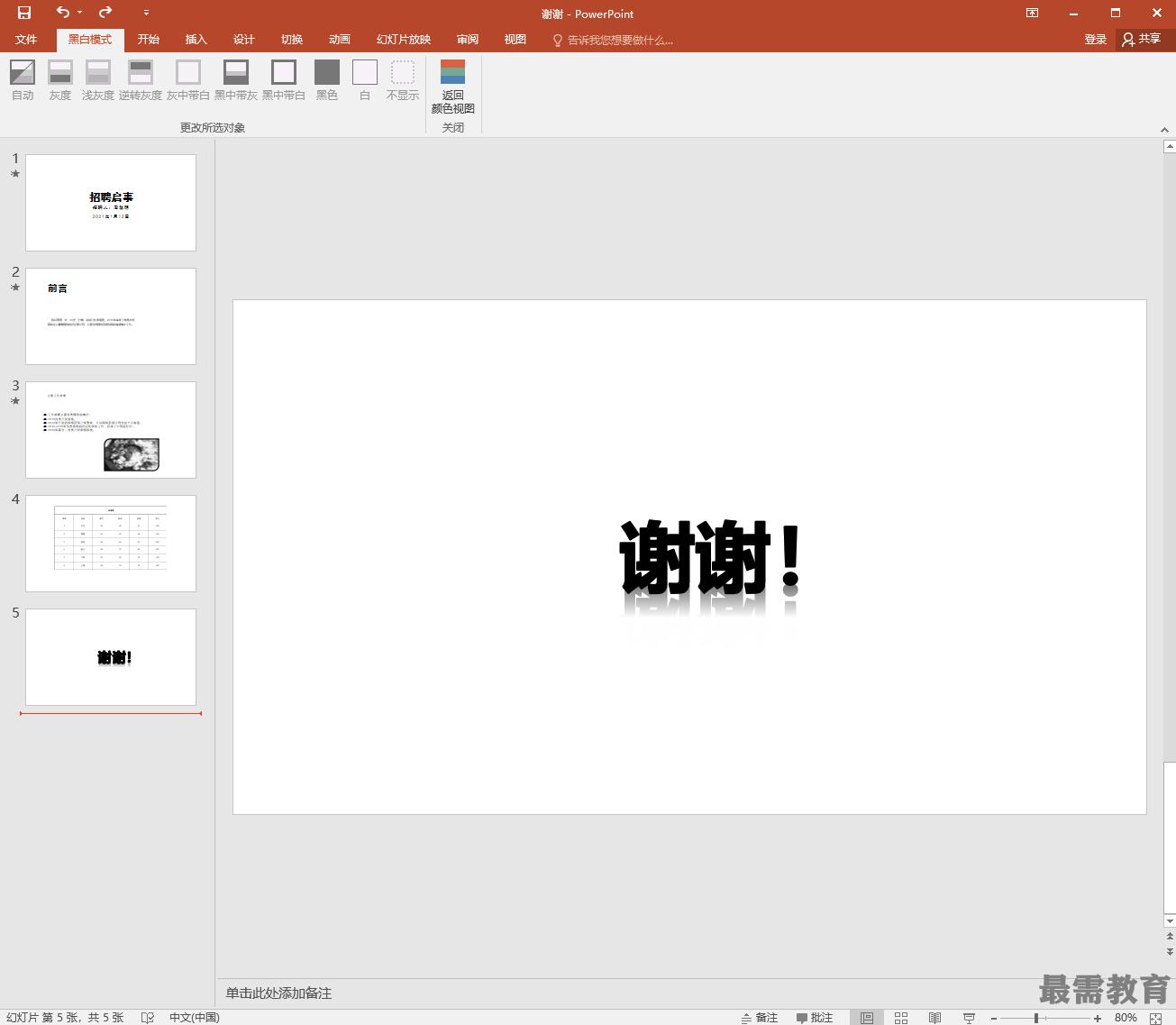The height and width of the screenshot is (1025, 1176).
Task: Apply the 浅灰度 light grayscale setting
Action: (98, 79)
